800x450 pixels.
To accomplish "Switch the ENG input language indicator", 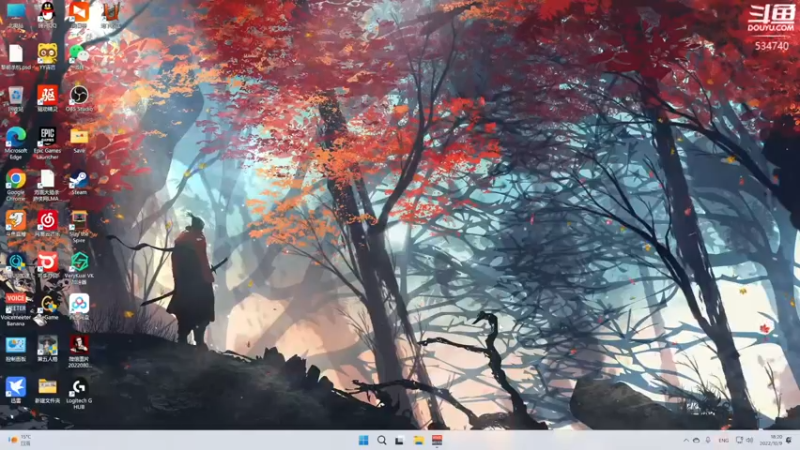I will 723,440.
